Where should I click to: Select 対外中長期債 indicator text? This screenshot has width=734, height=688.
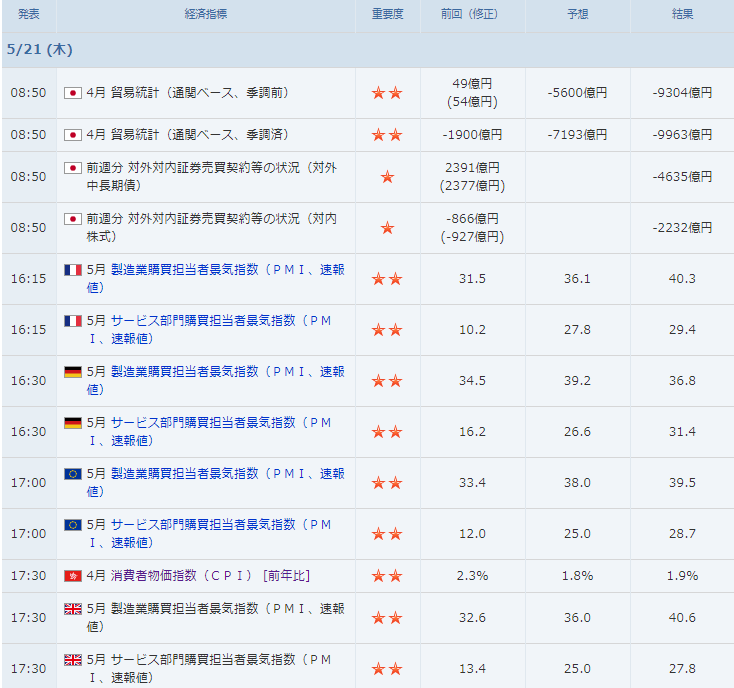(212, 176)
